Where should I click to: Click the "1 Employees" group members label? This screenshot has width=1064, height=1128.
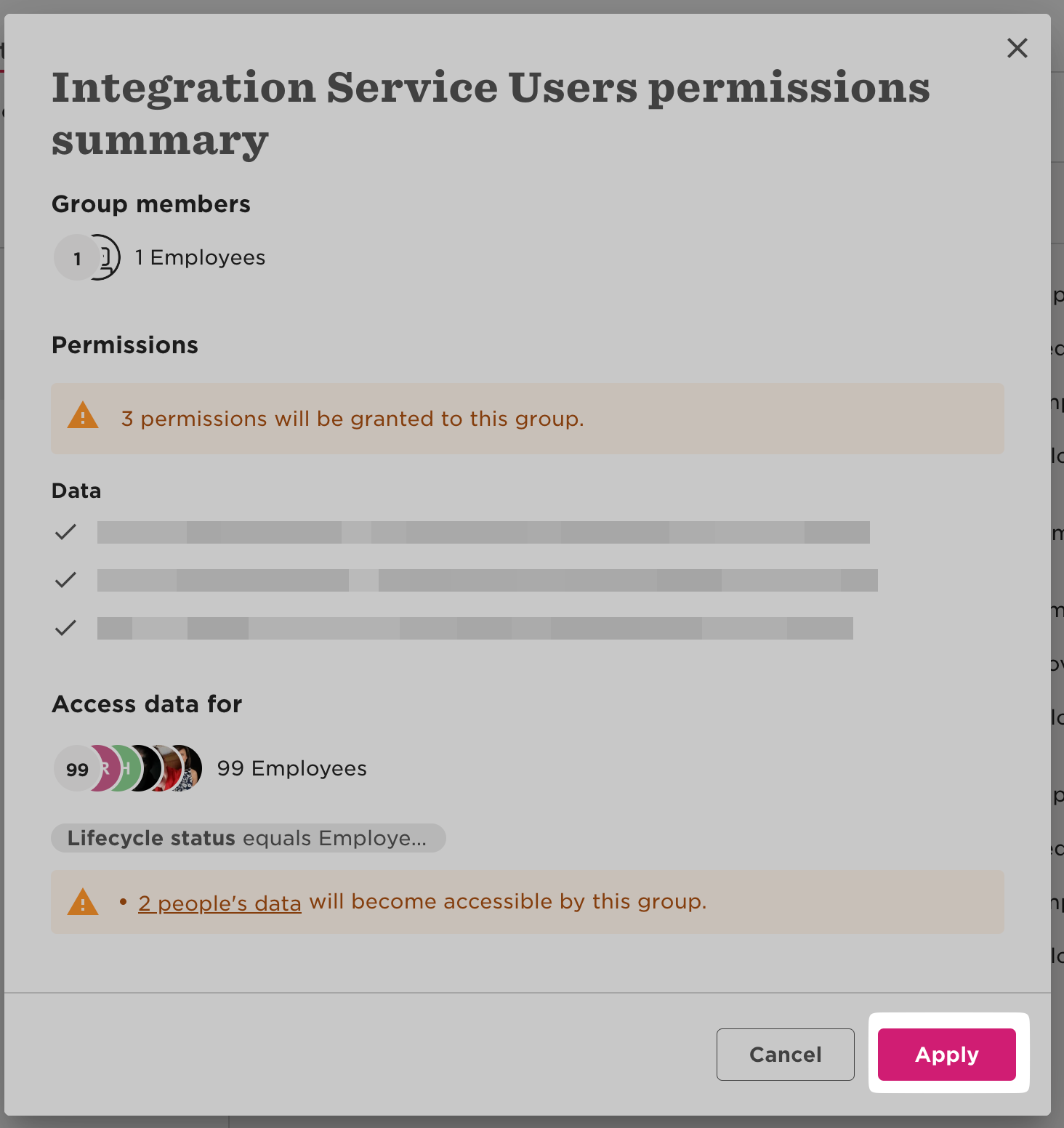click(x=200, y=257)
